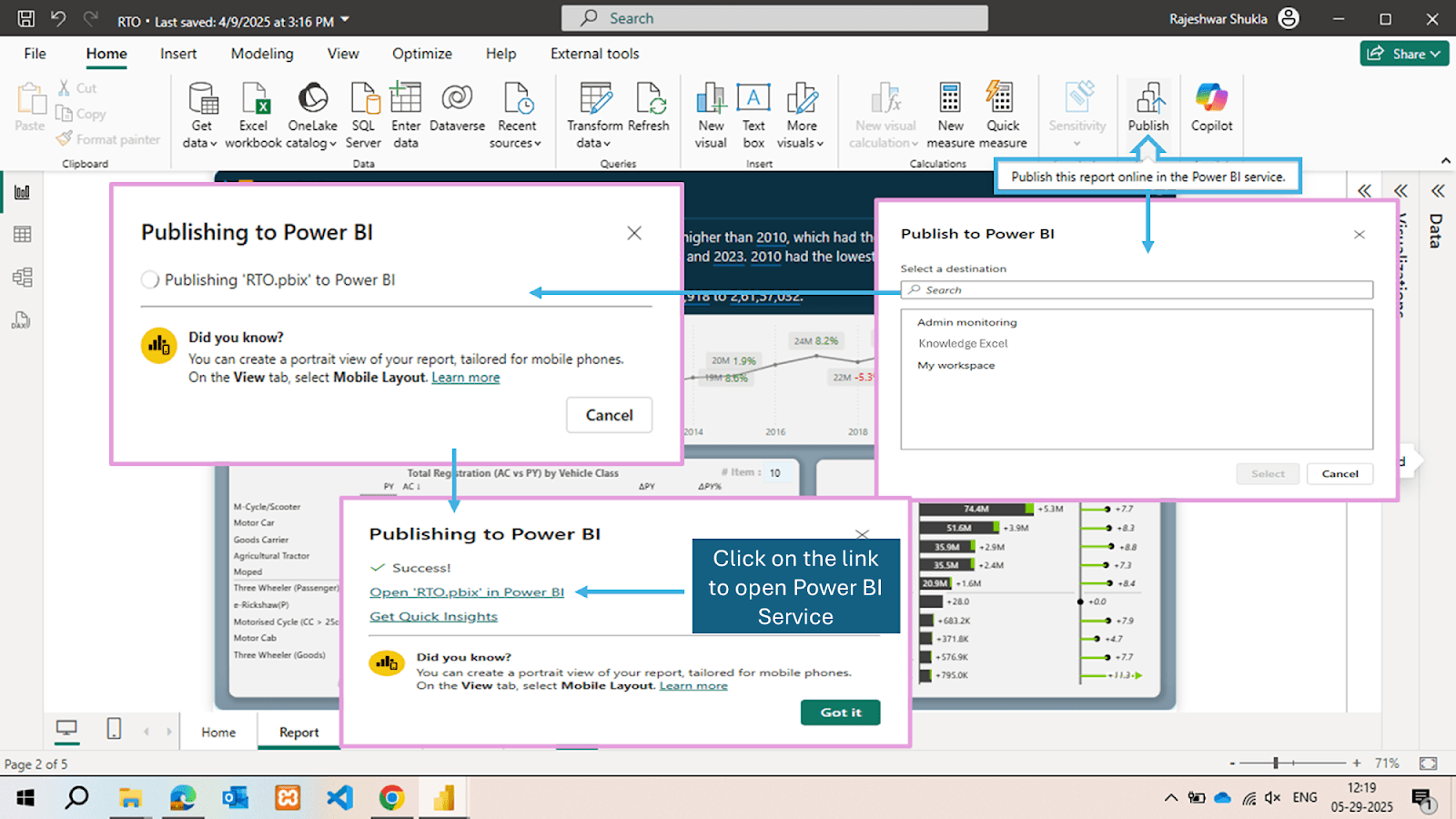Open the Model view in sidebar
1456x819 pixels.
tap(23, 278)
